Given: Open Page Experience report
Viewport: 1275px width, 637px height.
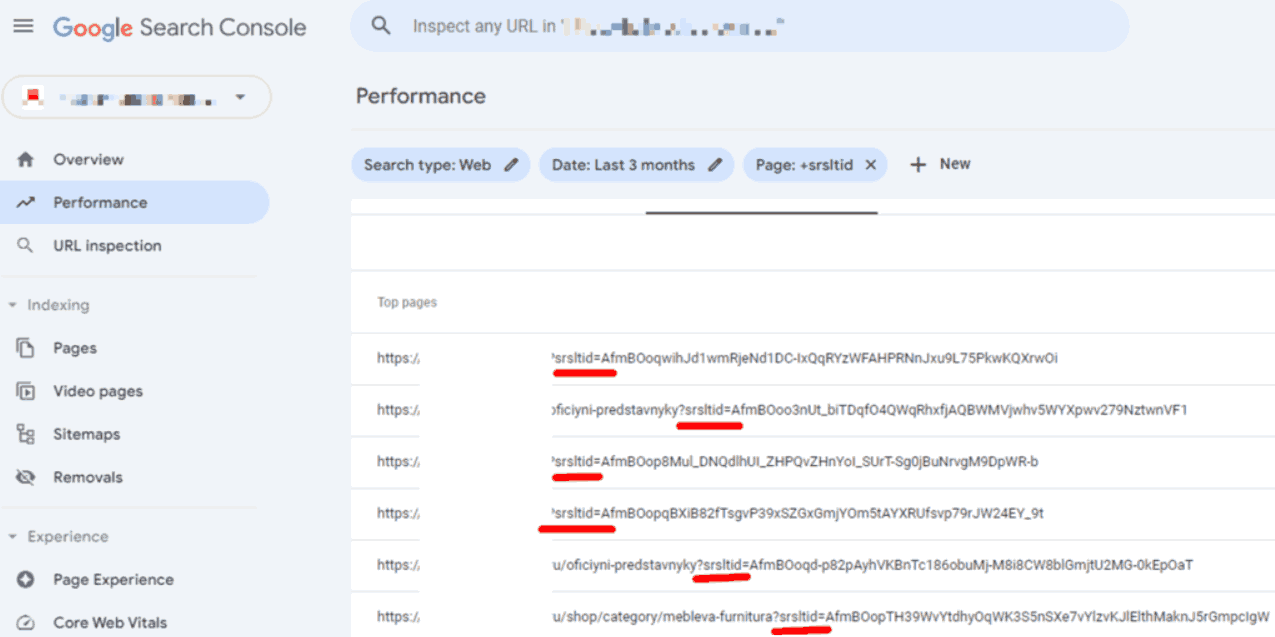Looking at the screenshot, I should pyautogui.click(x=113, y=580).
